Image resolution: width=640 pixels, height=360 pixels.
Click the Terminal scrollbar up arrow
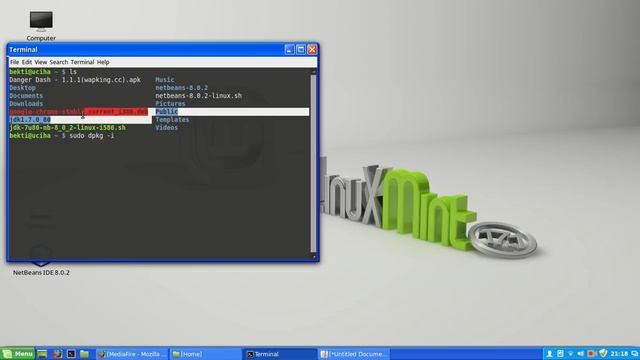(313, 71)
